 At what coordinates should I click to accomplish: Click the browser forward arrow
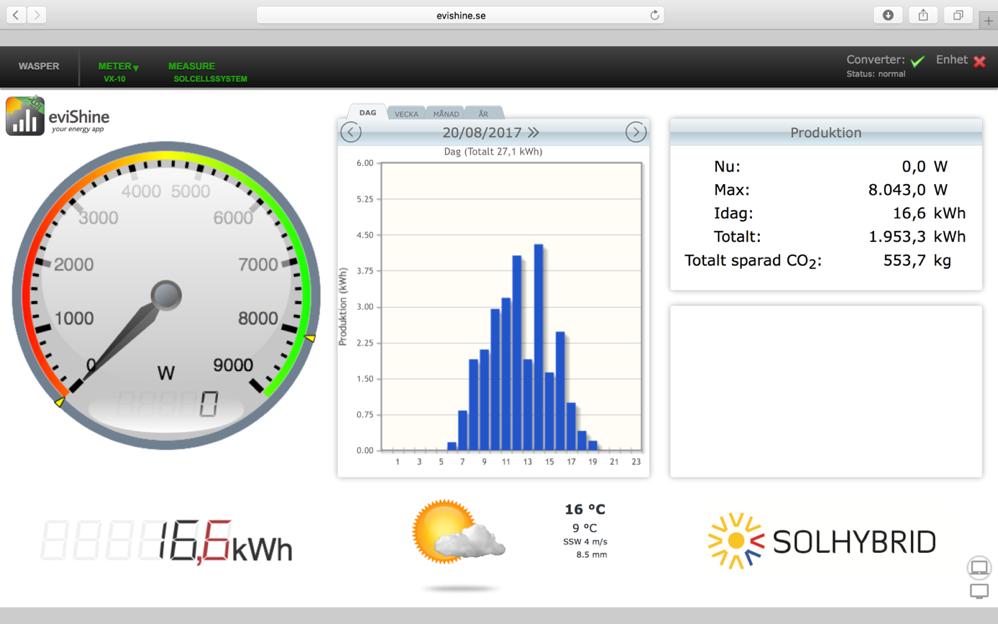37,15
